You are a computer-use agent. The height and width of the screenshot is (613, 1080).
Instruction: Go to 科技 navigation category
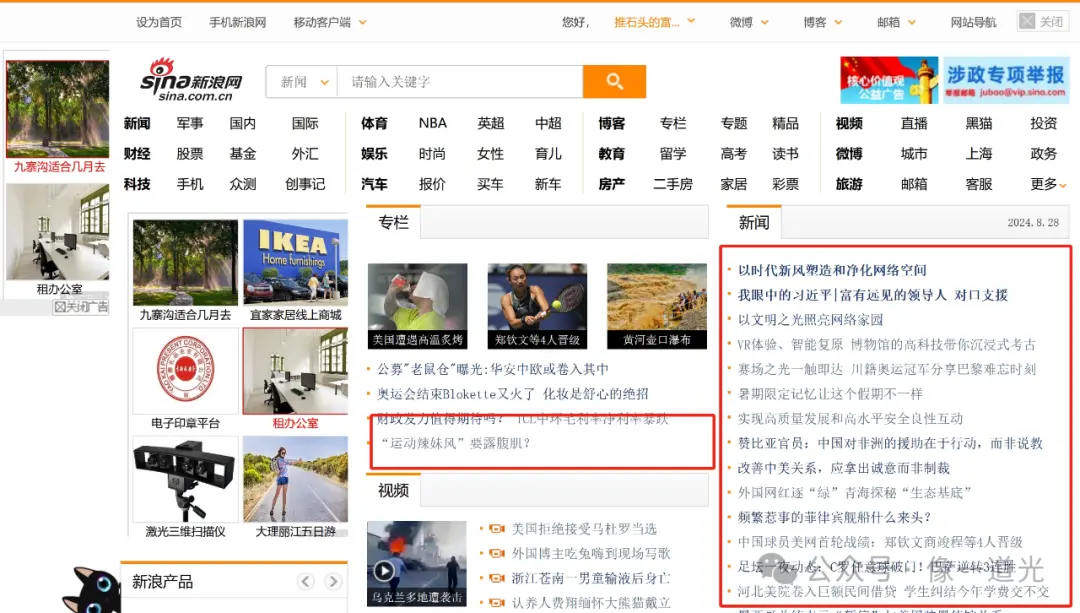click(x=137, y=184)
